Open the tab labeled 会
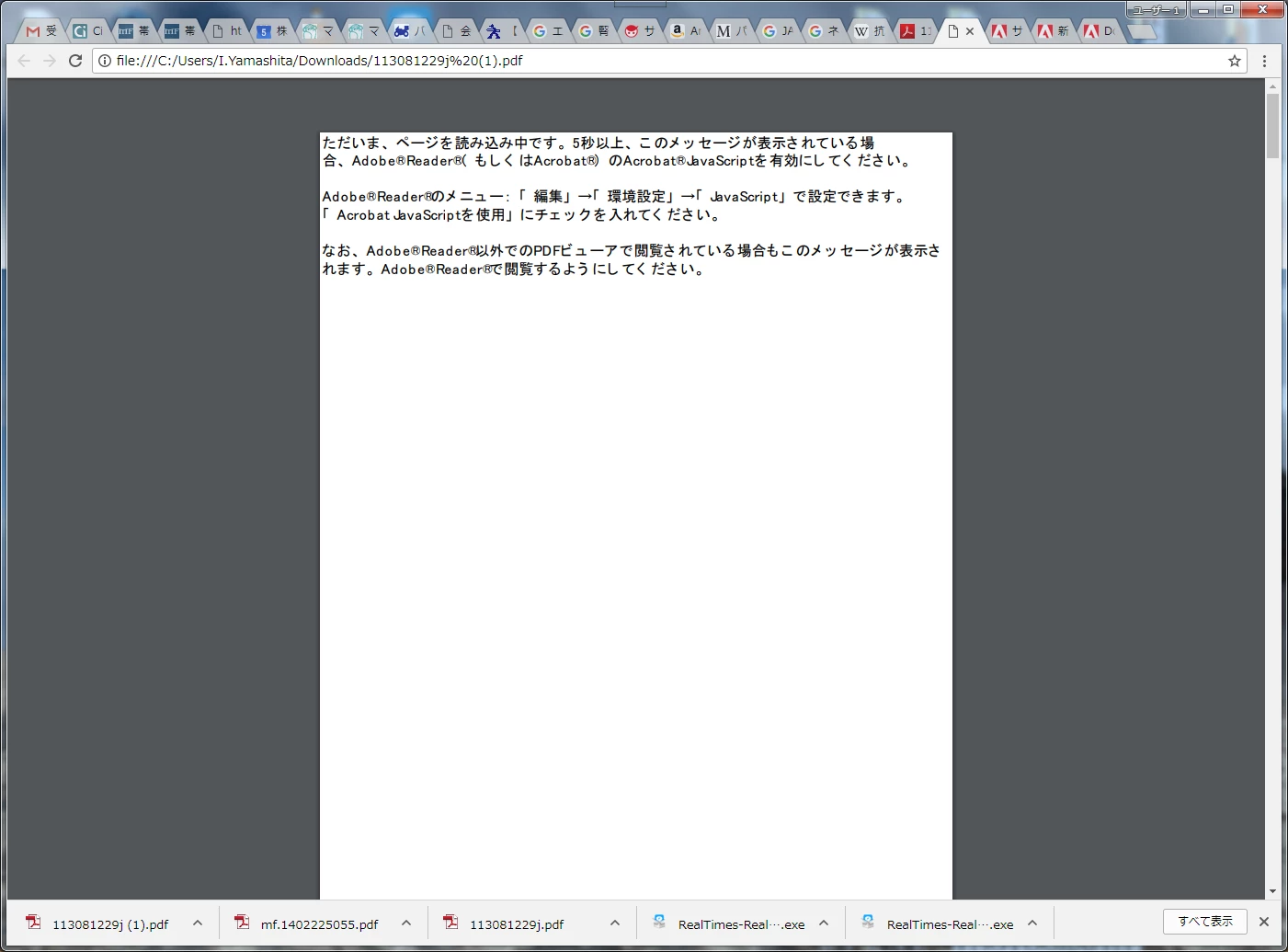The image size is (1288, 952). coord(455,31)
